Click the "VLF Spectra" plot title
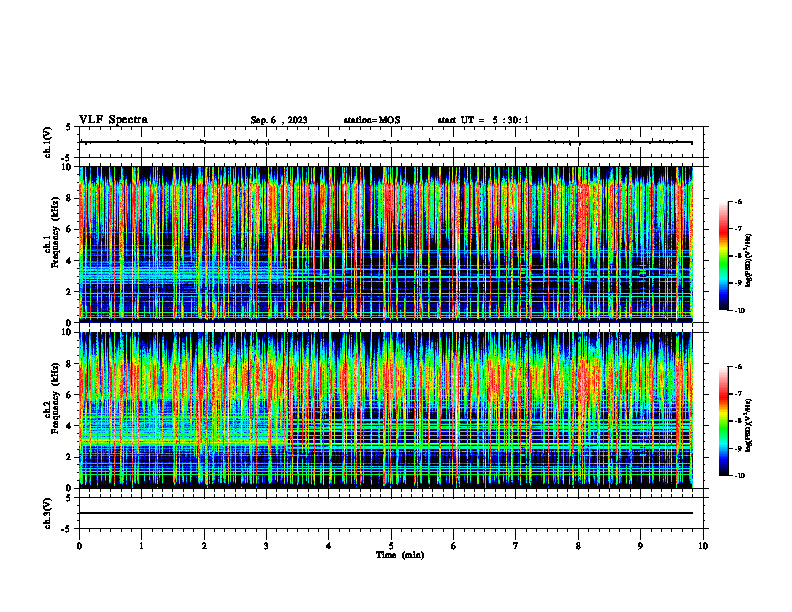This screenshot has height=612, width=792. (113, 120)
